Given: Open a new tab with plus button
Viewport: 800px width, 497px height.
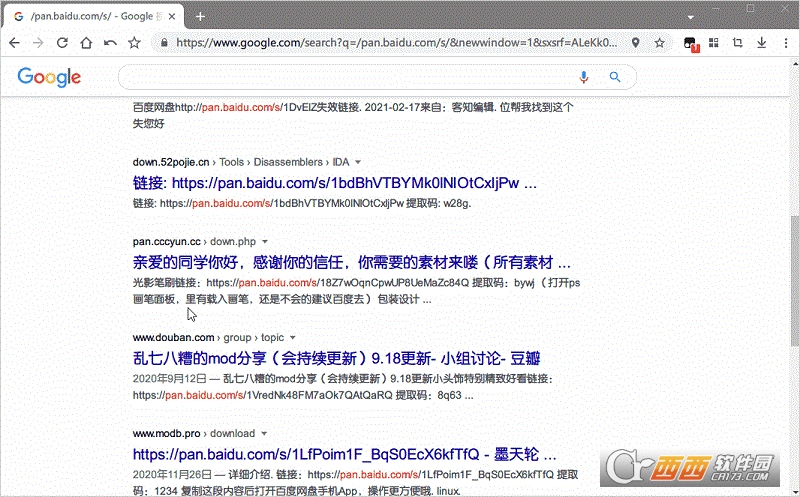Looking at the screenshot, I should click(201, 17).
